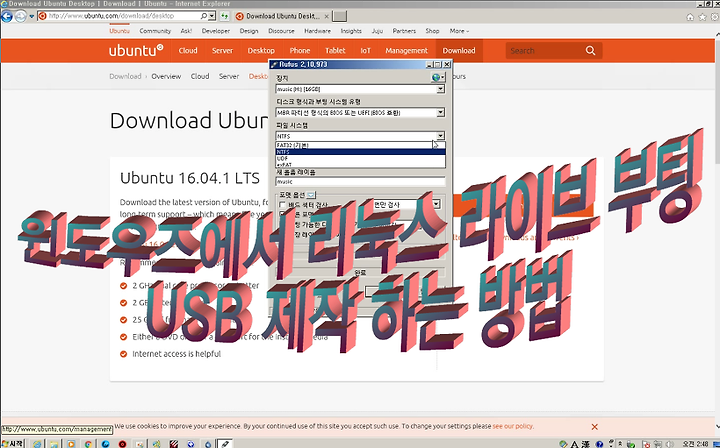The width and height of the screenshot is (720, 448).
Task: Toggle the file system dropdown arrow
Action: coord(440,135)
